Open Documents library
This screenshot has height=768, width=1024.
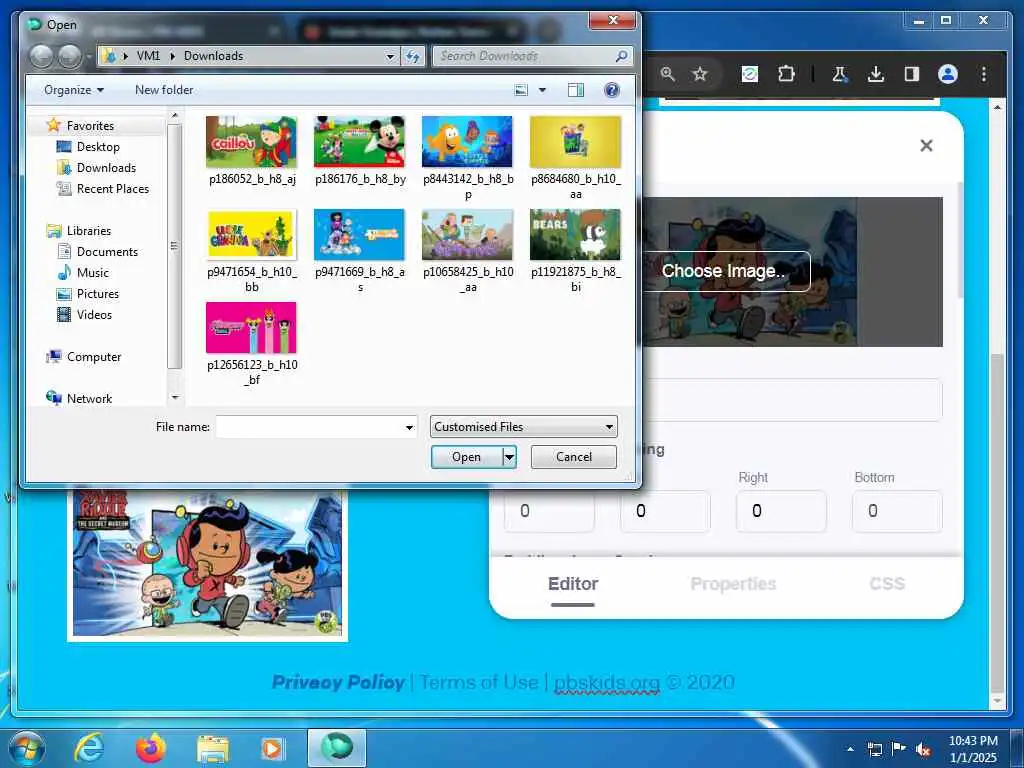(107, 252)
